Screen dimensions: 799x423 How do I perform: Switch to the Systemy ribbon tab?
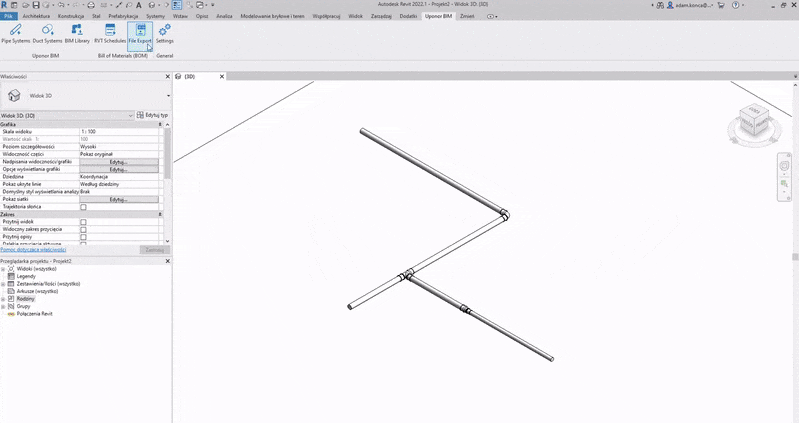click(155, 16)
